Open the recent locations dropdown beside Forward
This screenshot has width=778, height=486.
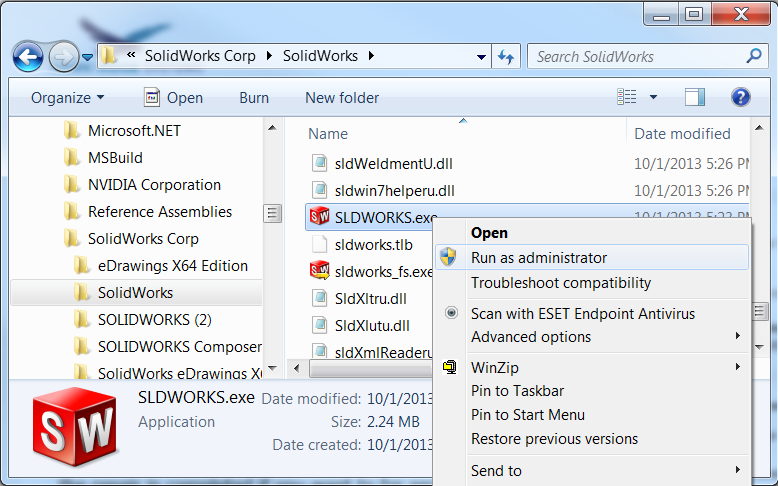point(87,58)
